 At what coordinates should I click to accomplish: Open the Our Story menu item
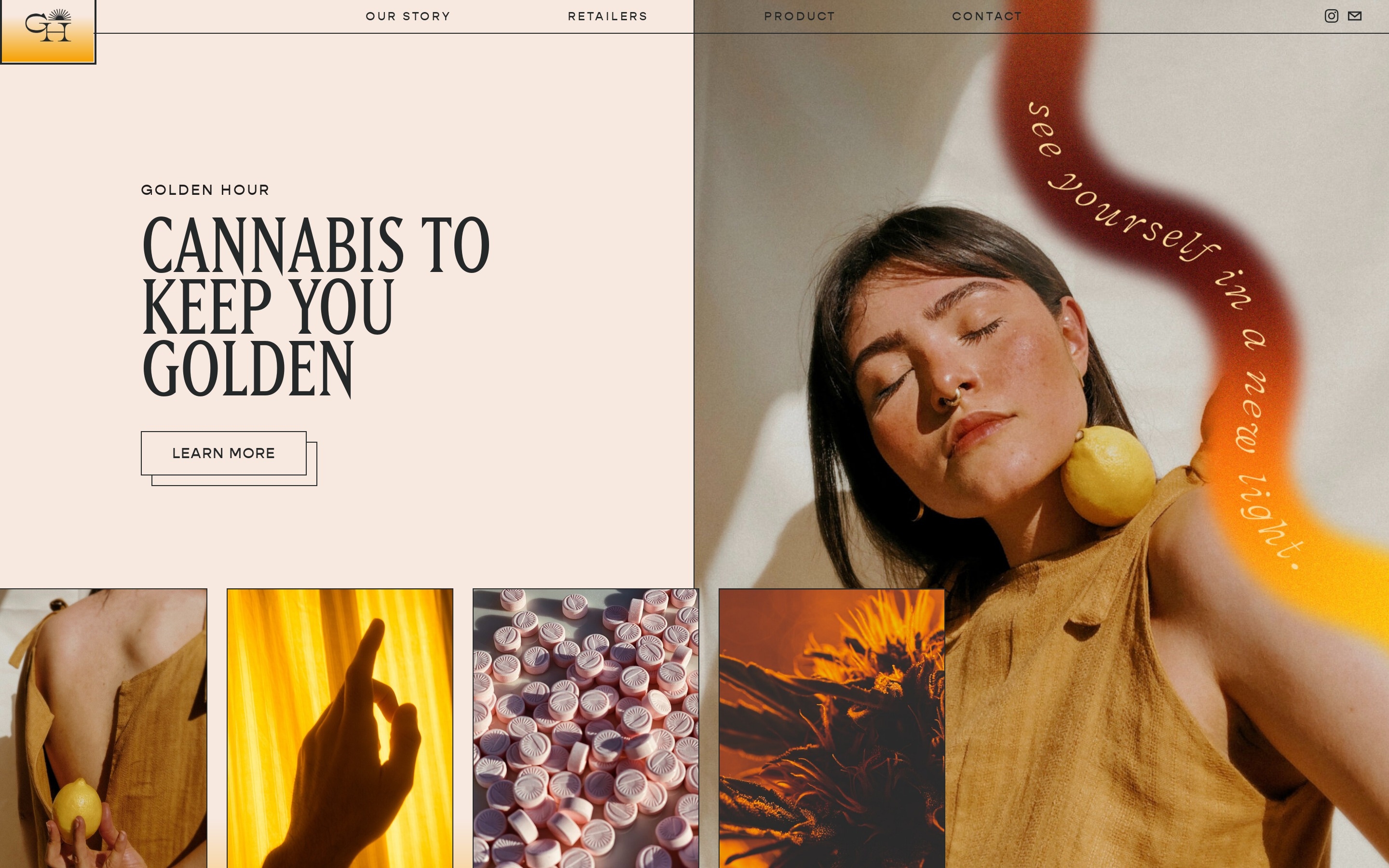pyautogui.click(x=408, y=16)
